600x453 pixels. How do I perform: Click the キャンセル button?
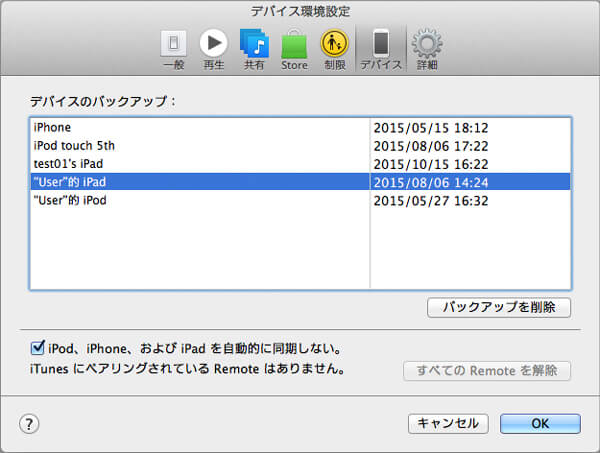448,424
